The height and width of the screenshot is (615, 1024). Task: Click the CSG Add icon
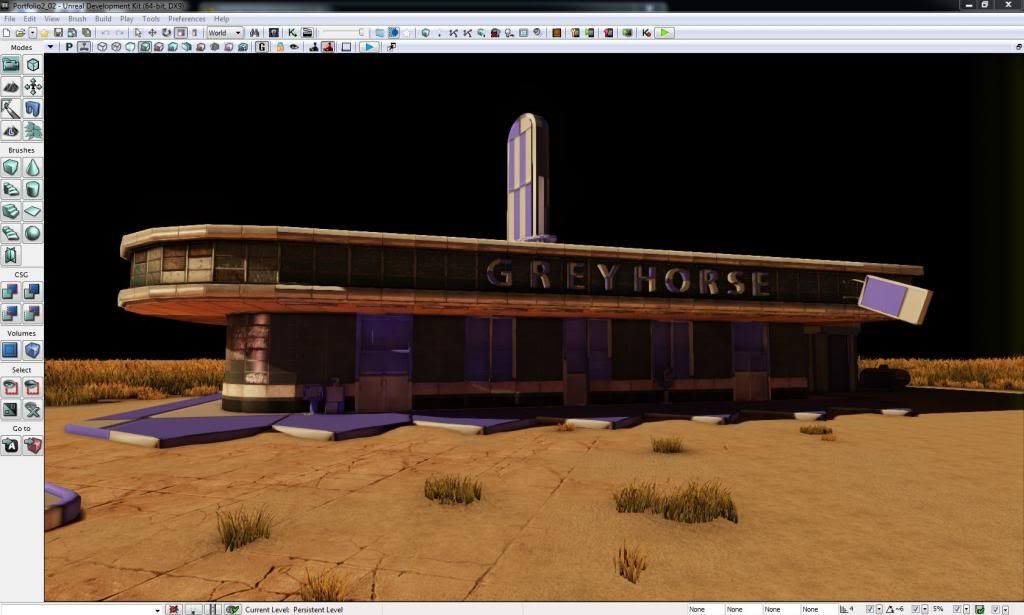(11, 291)
